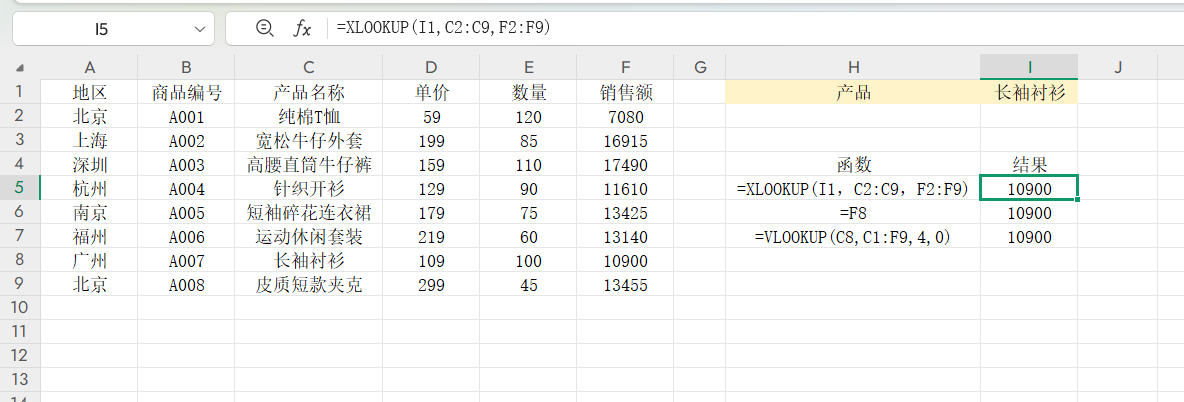Click the name box showing I5
Image resolution: width=1184 pixels, height=402 pixels.
[101, 29]
